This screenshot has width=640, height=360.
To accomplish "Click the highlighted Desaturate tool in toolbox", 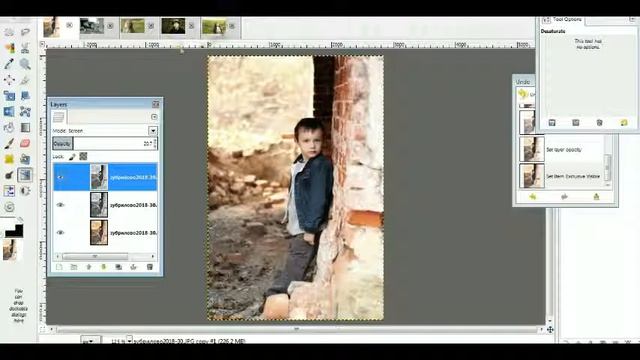I will (25, 175).
